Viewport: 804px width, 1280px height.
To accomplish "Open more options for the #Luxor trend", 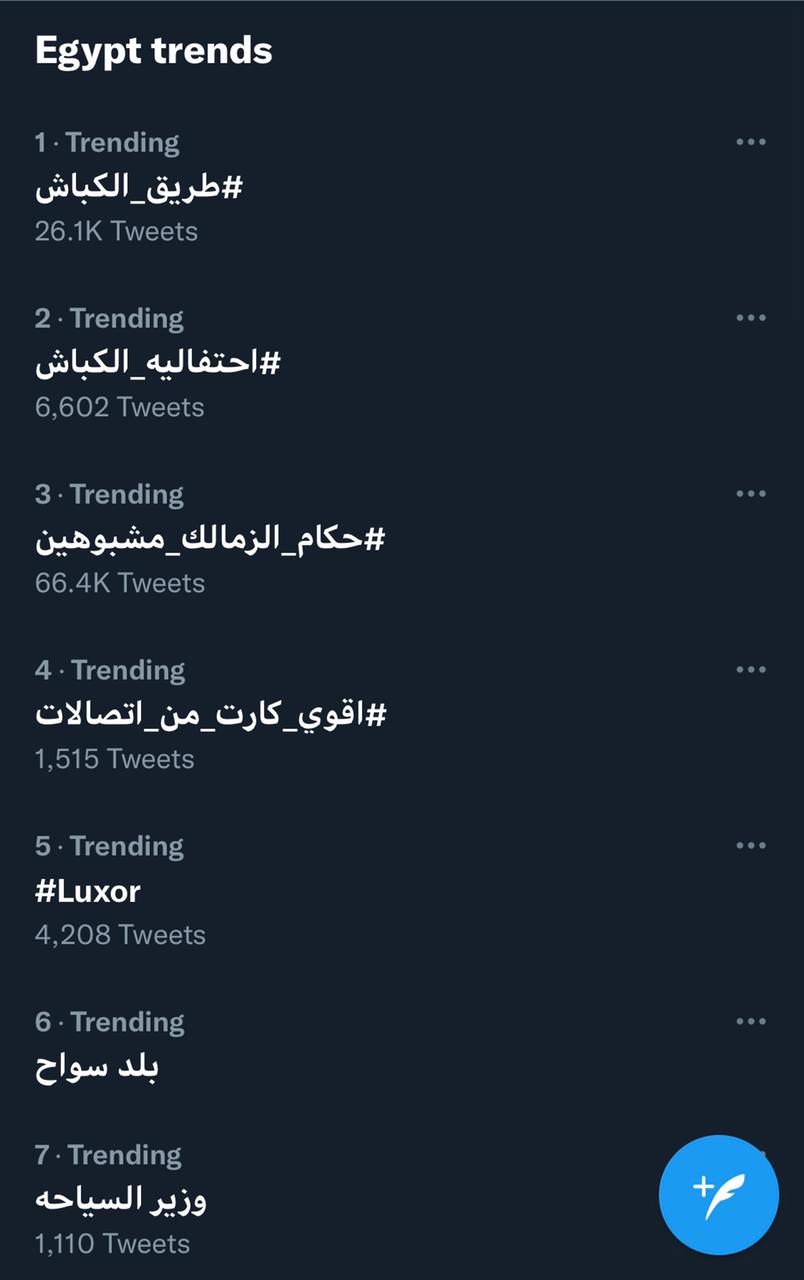I will 750,846.
